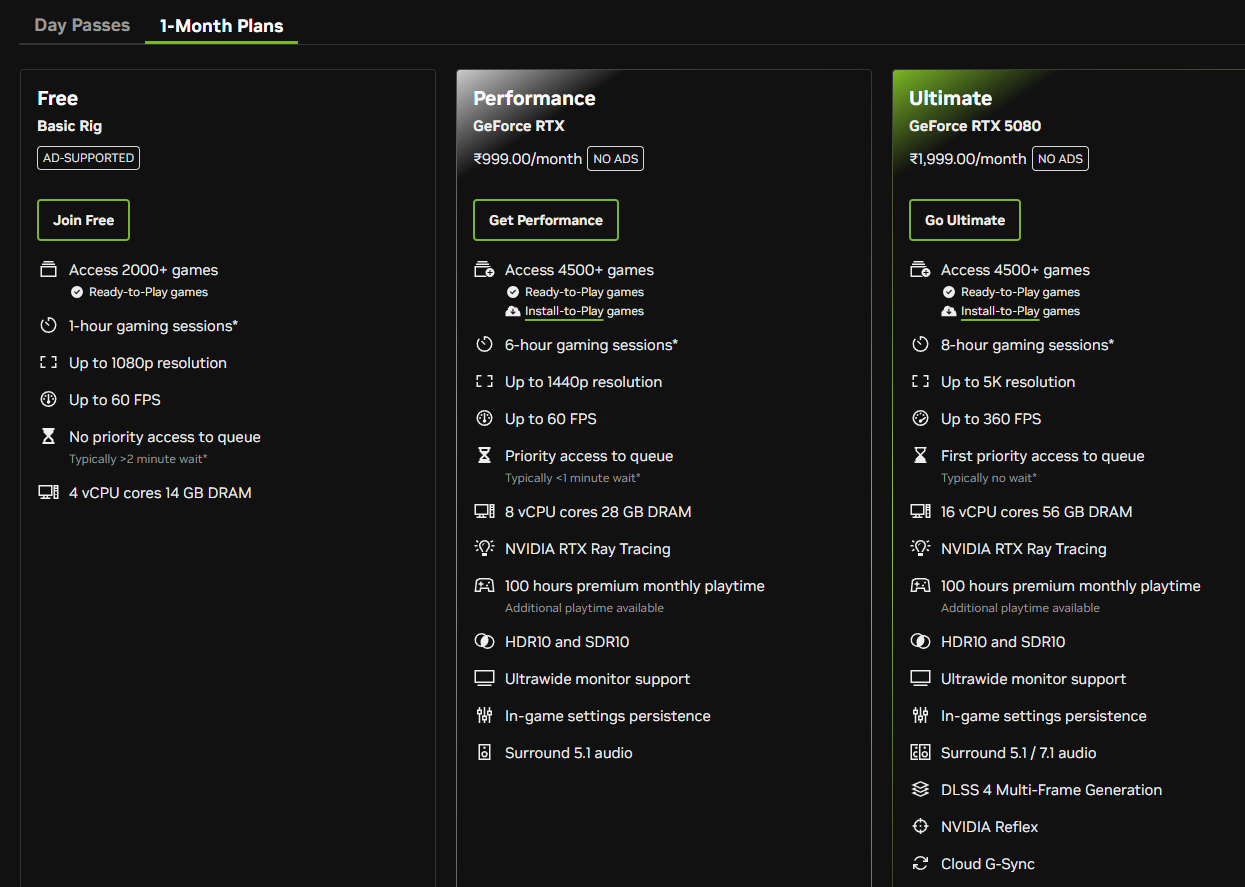
Task: Open Install-to-Play link in Ultimate plan
Action: point(1000,311)
